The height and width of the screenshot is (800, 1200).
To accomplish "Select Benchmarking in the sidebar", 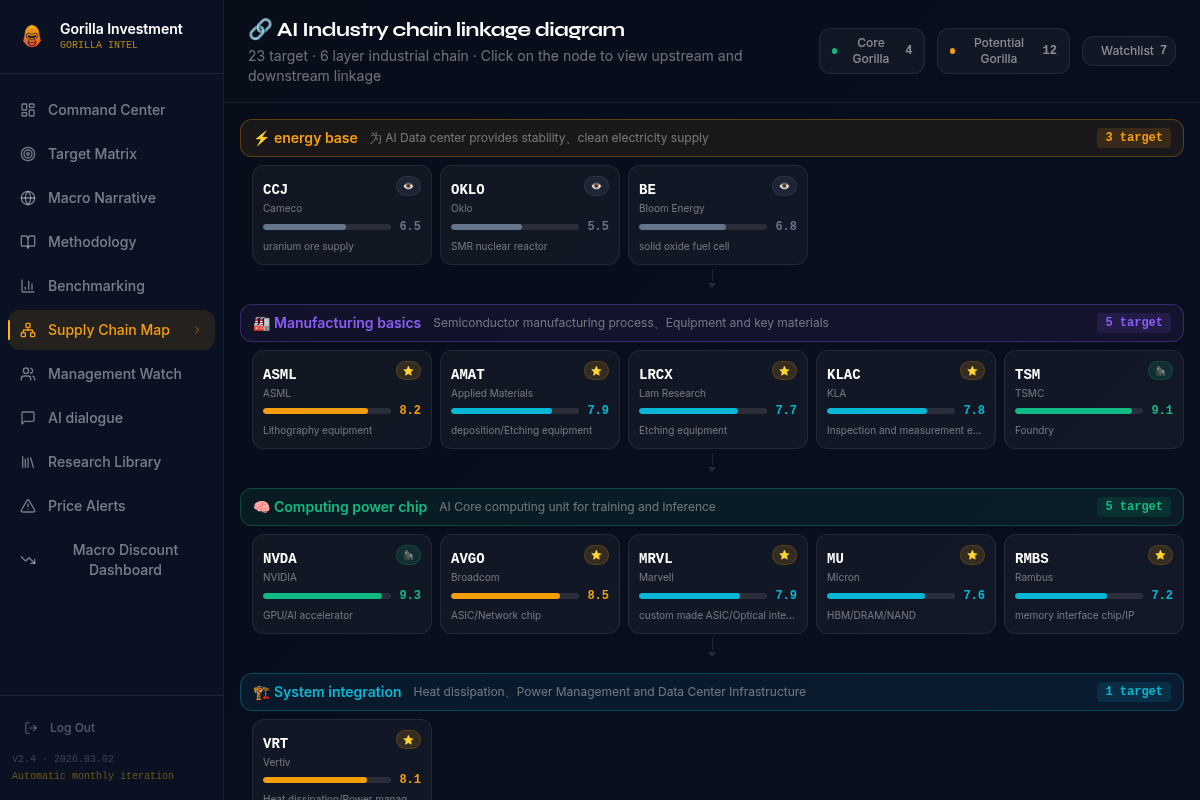I will tap(111, 286).
